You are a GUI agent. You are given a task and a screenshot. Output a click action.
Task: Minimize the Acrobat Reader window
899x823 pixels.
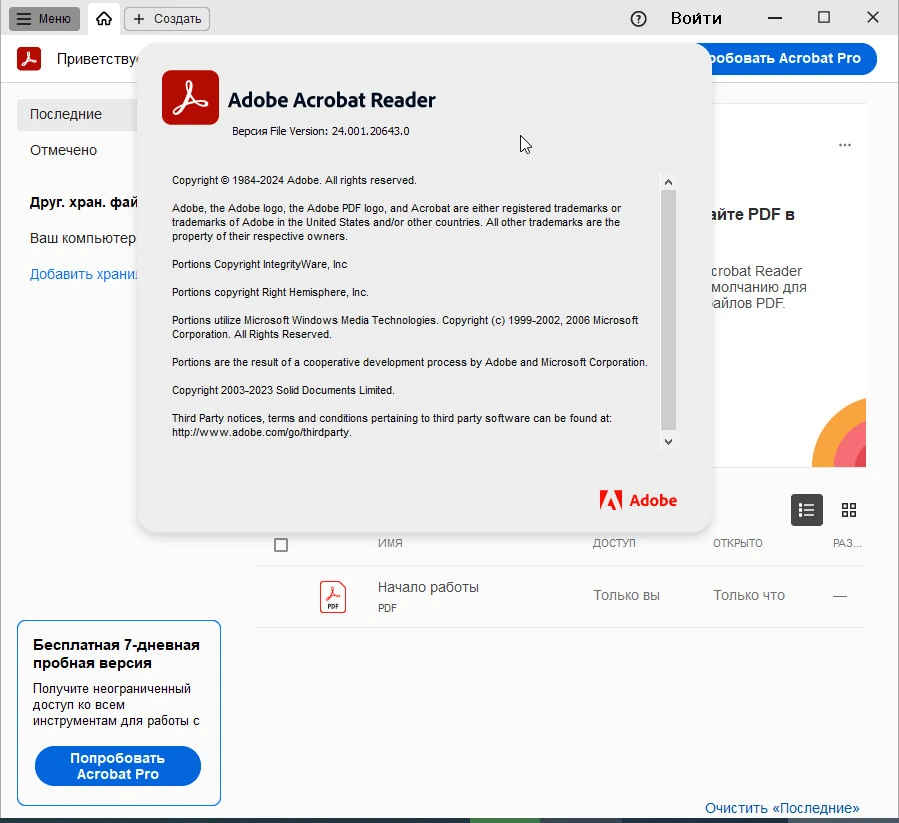click(x=775, y=18)
